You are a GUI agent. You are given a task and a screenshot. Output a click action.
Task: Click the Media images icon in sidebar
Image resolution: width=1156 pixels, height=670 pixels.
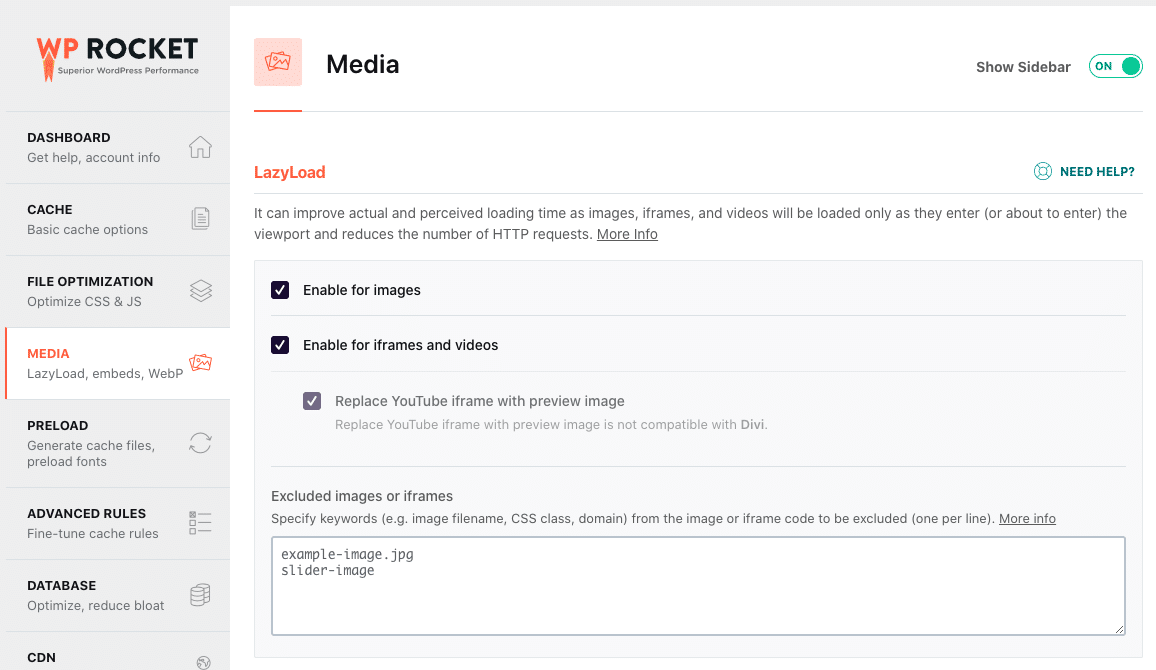pos(200,363)
